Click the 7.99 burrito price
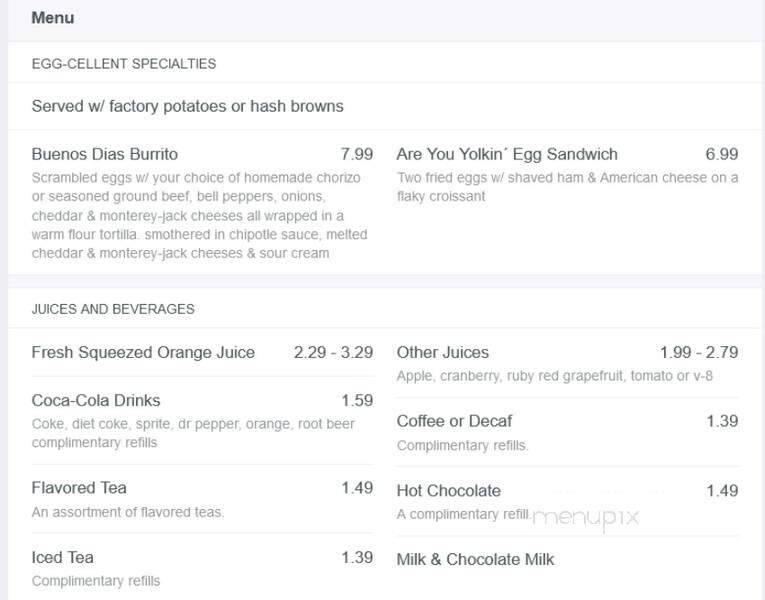This screenshot has height=600, width=765. tap(356, 154)
